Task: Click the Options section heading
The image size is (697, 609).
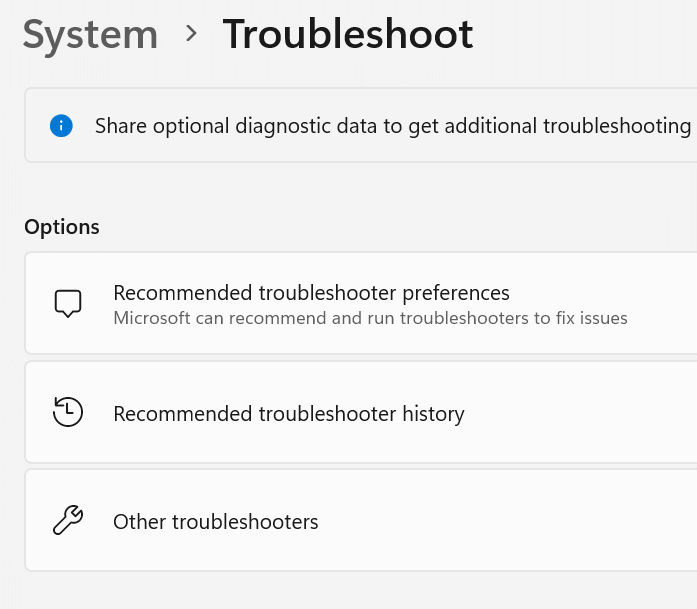Action: point(62,227)
